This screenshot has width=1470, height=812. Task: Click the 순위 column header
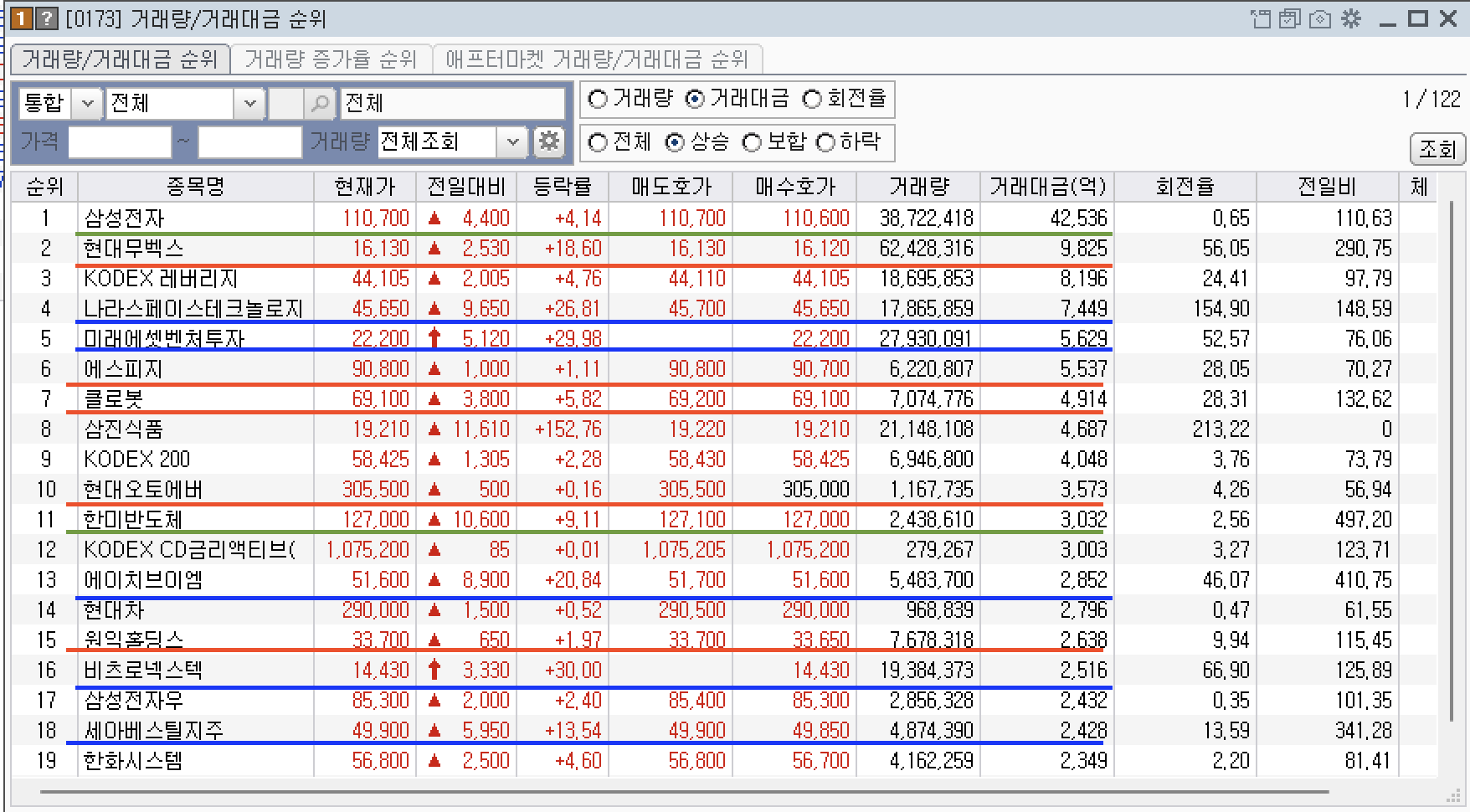44,187
